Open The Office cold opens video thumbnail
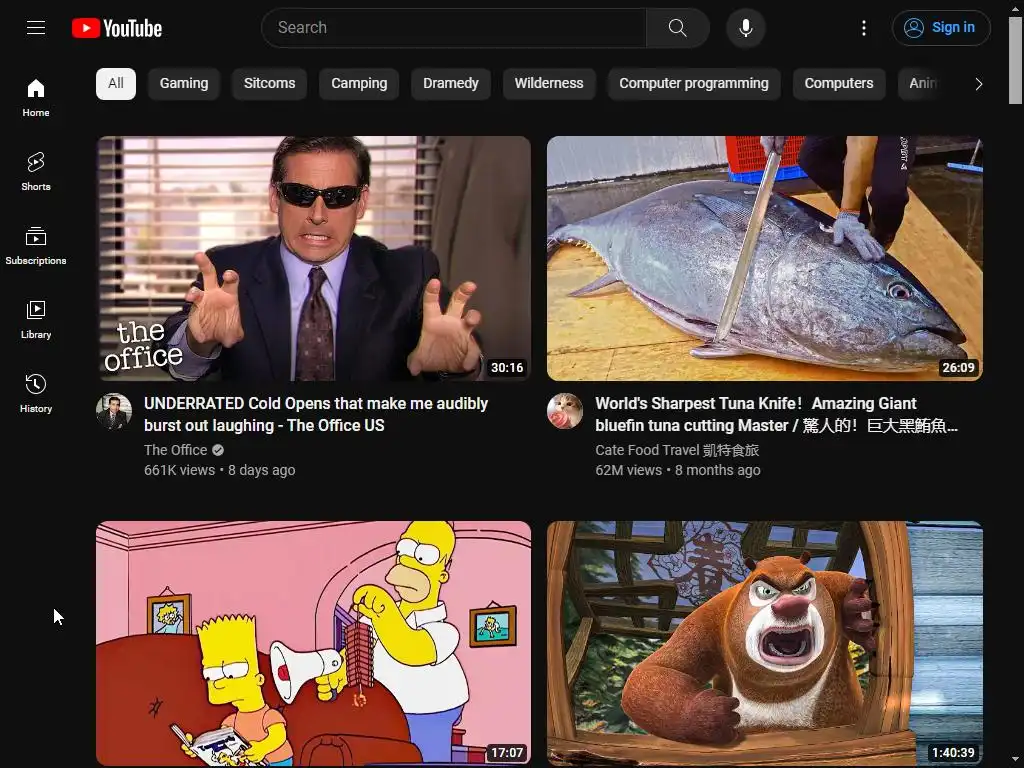The height and width of the screenshot is (768, 1024). [x=313, y=258]
